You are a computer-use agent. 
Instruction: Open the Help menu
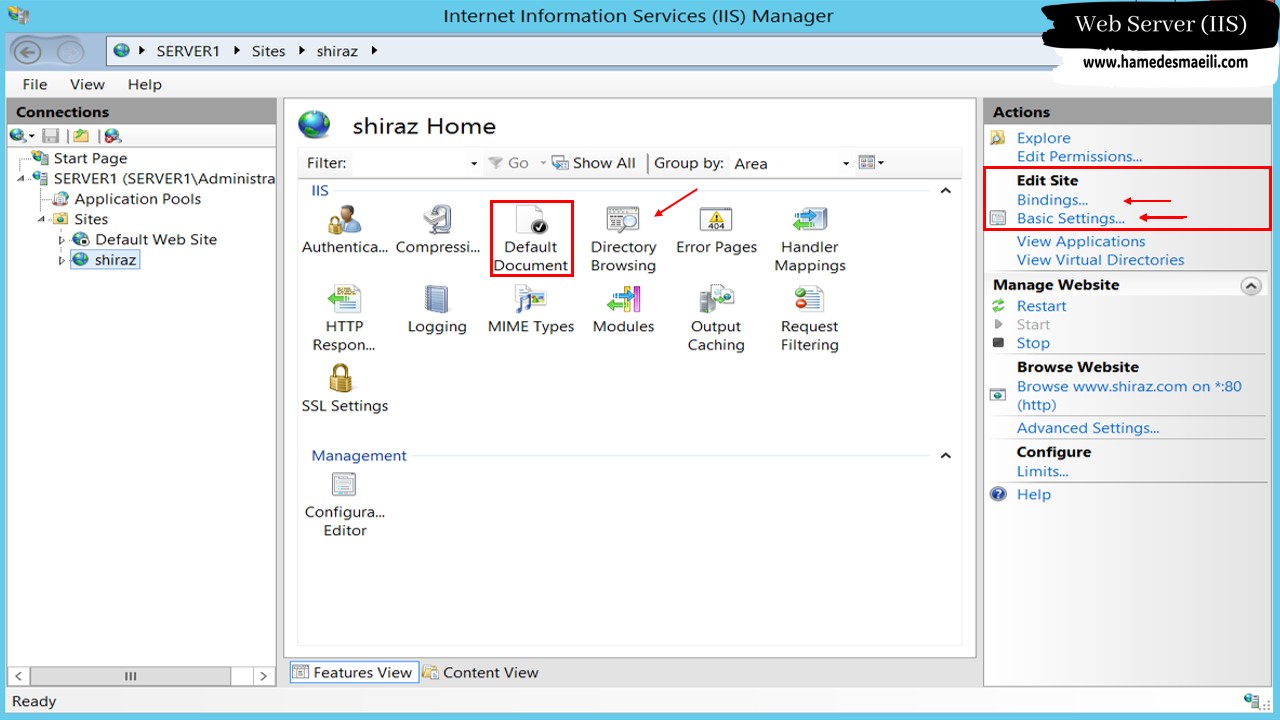pos(144,84)
